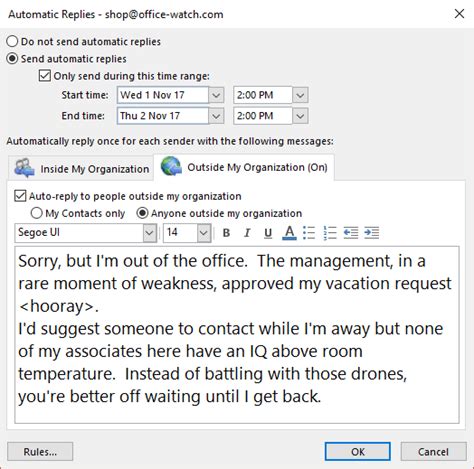Decrease indent of the message text
Viewport: 474px width, 469px height.
click(351, 233)
